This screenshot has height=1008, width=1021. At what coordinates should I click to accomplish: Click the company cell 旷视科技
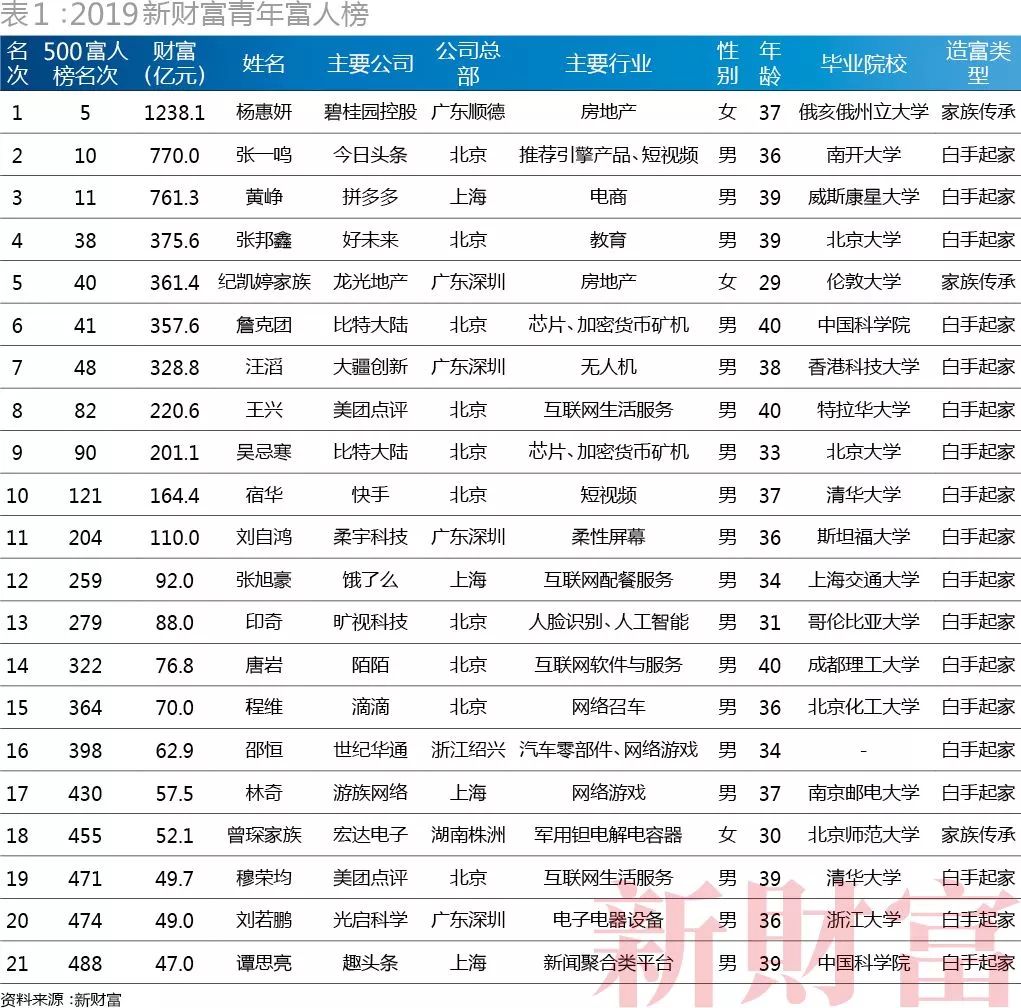coord(371,622)
